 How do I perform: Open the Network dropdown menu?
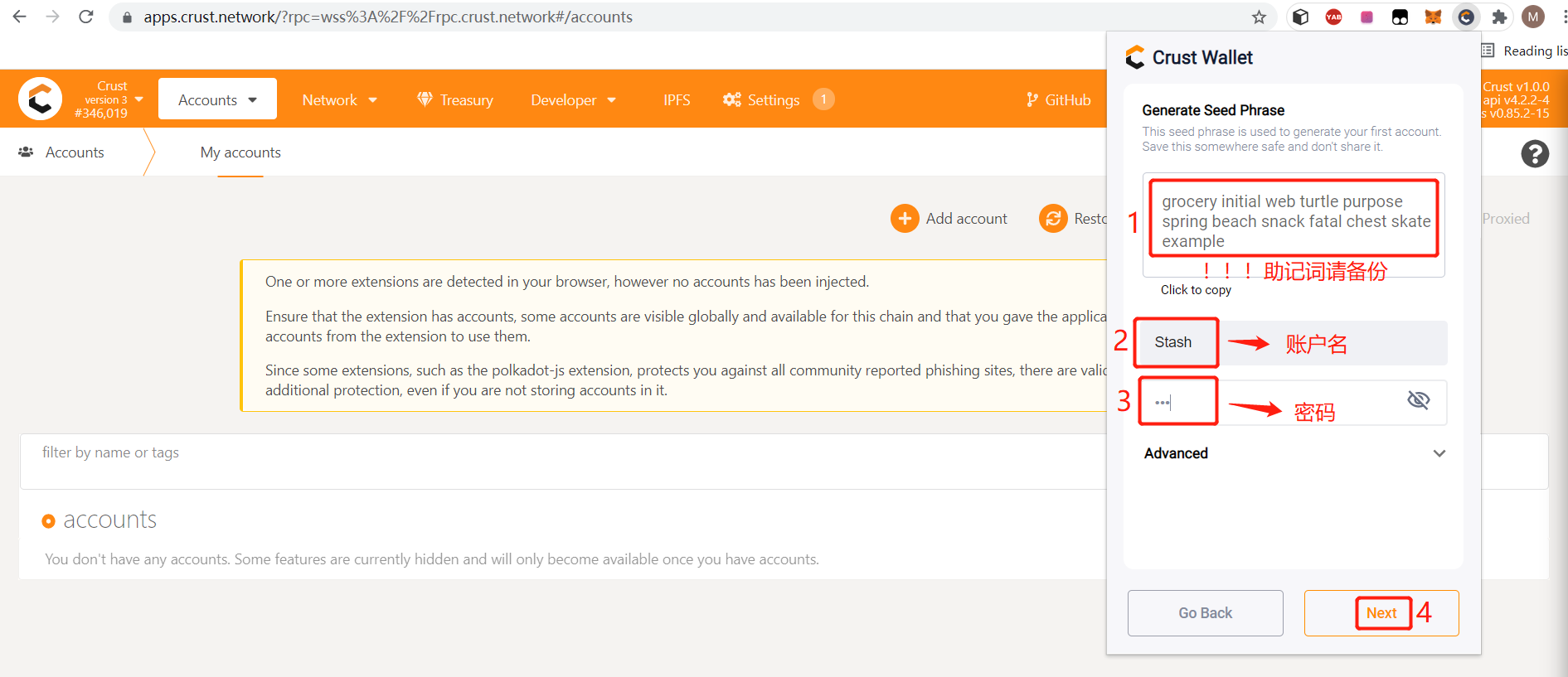coord(340,99)
